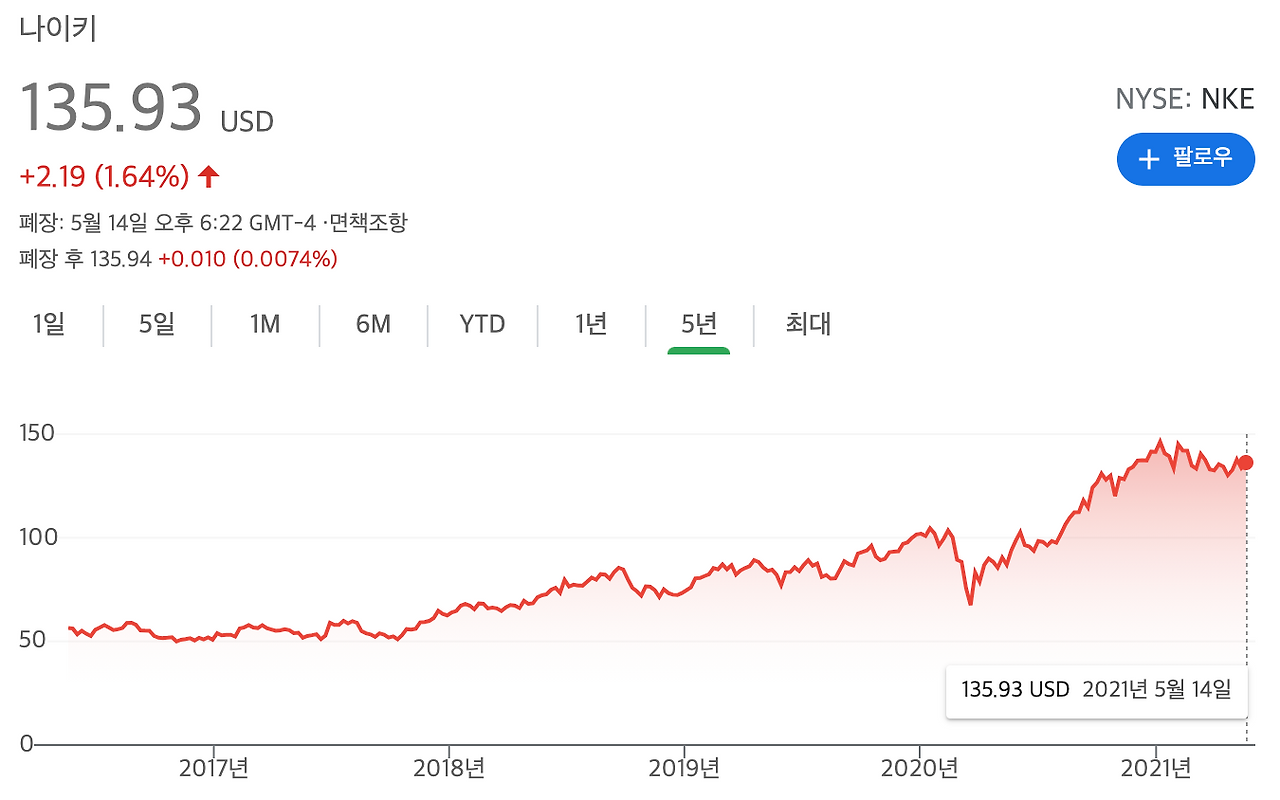Click the 2019년 x-axis label
Screen dimensions: 1280x800
click(x=684, y=769)
